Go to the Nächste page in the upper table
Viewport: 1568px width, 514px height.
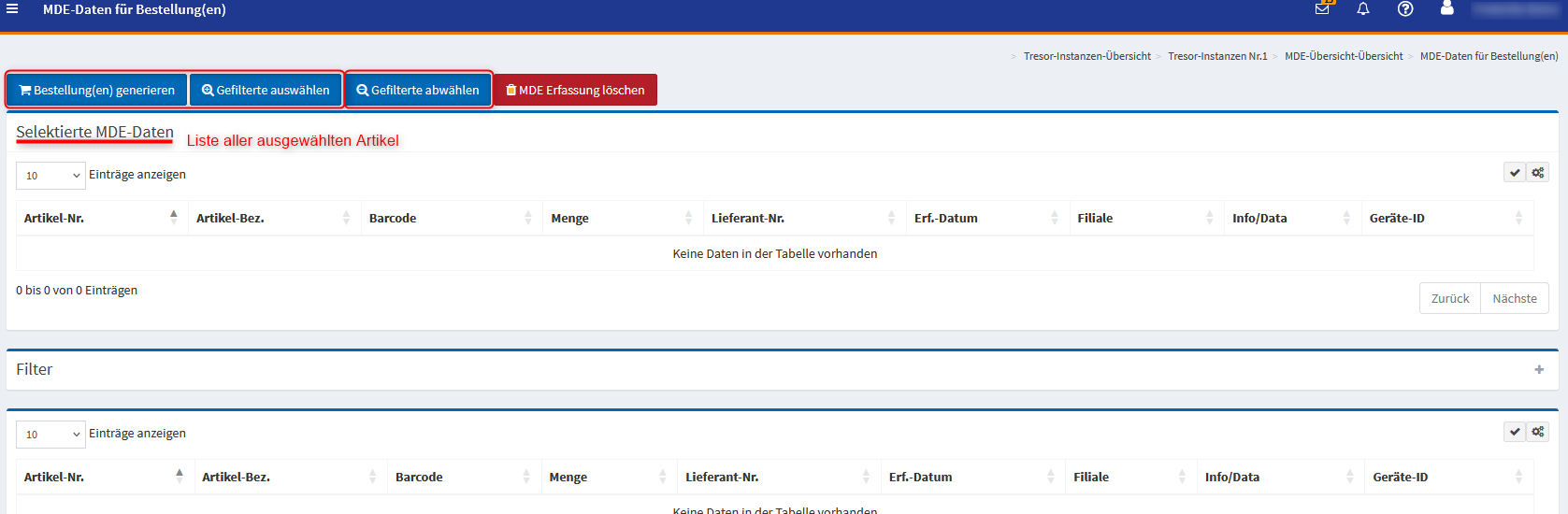coord(1514,299)
